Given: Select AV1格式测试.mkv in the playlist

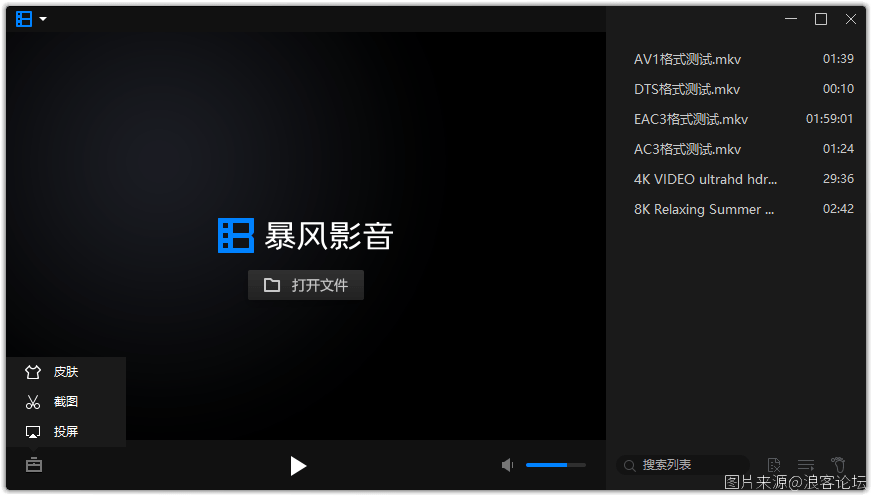Looking at the screenshot, I should [743, 59].
